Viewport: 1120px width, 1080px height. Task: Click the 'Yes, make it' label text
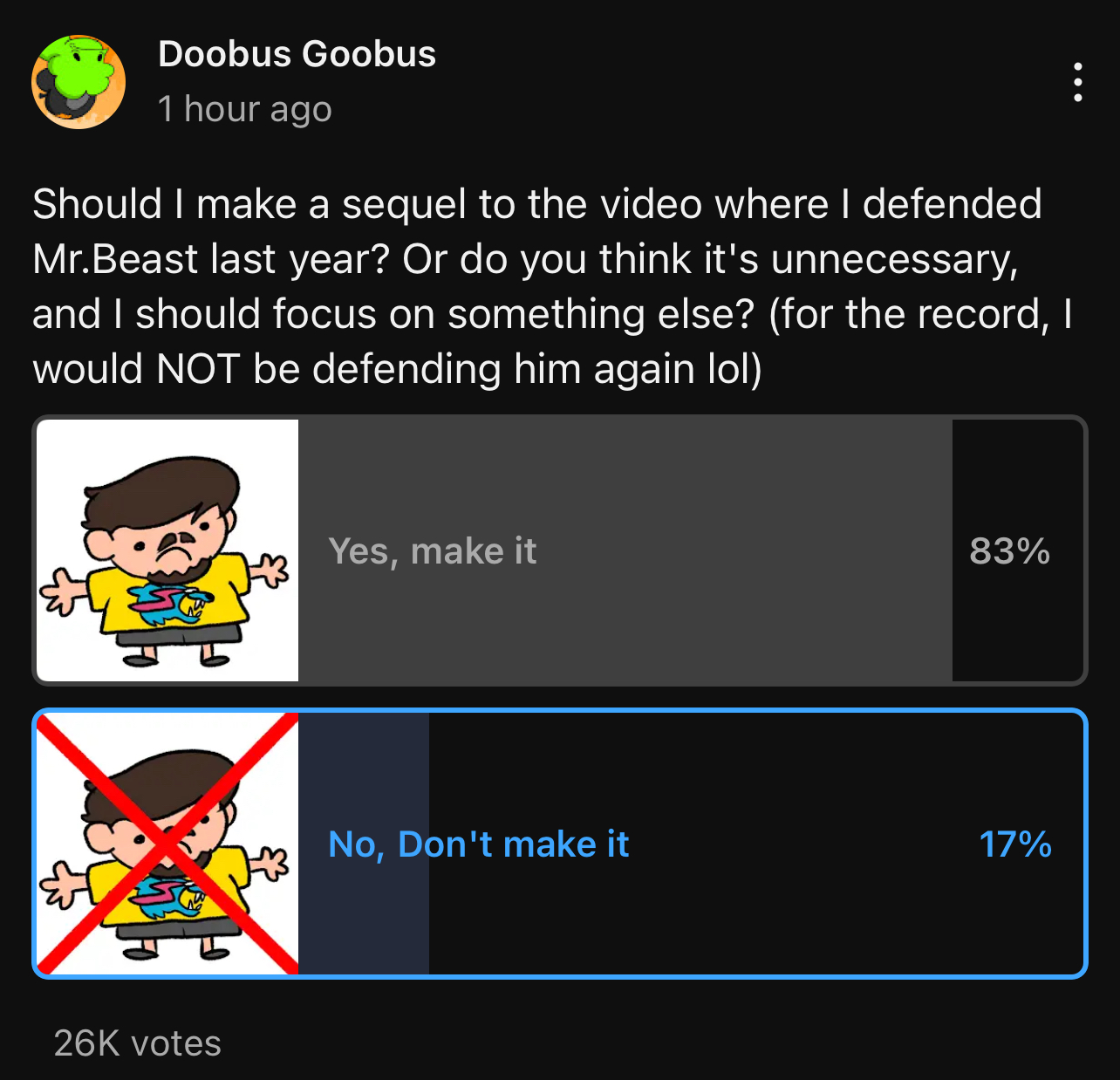click(x=433, y=551)
